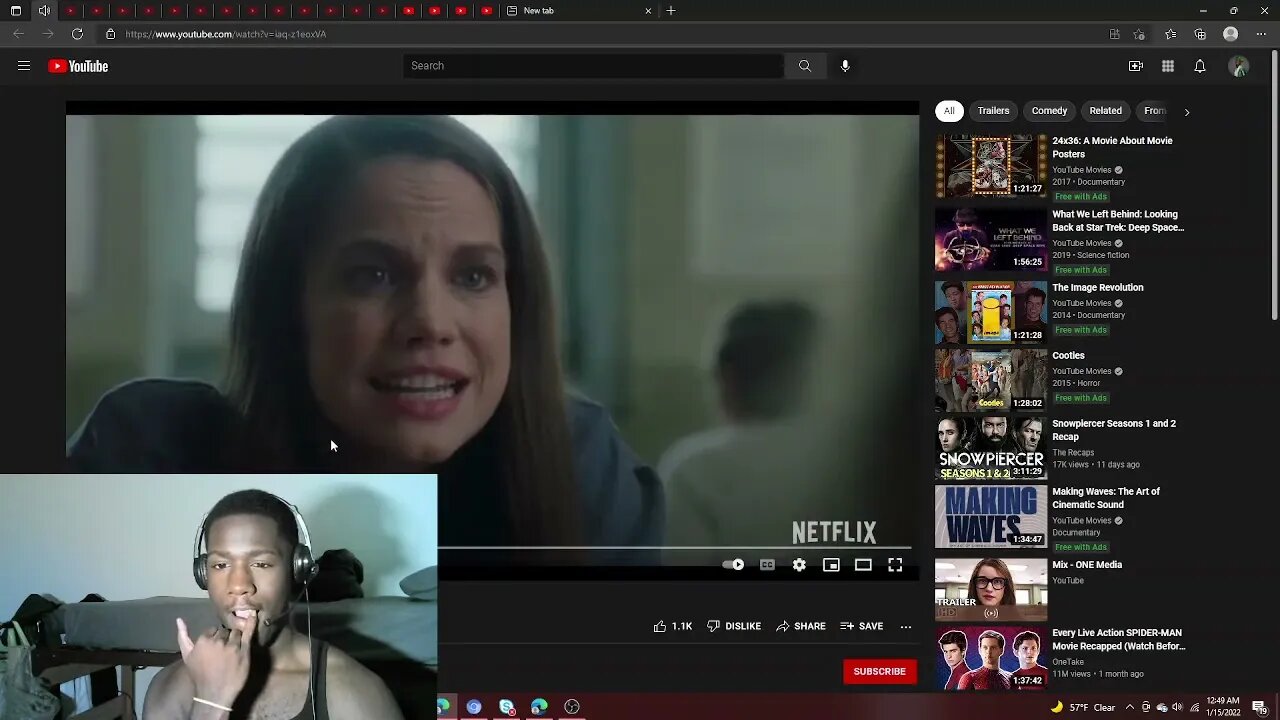Open the notification center in the system tray
Screen dimensions: 1280x720
coord(1260,707)
